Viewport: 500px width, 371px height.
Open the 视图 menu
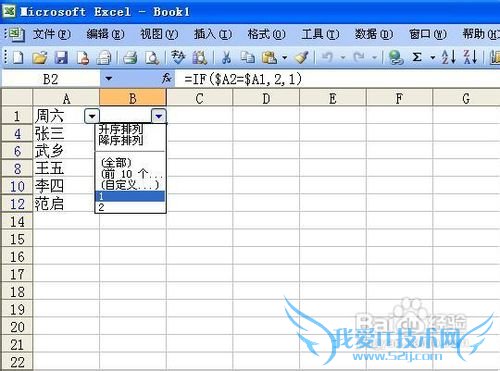[x=159, y=34]
